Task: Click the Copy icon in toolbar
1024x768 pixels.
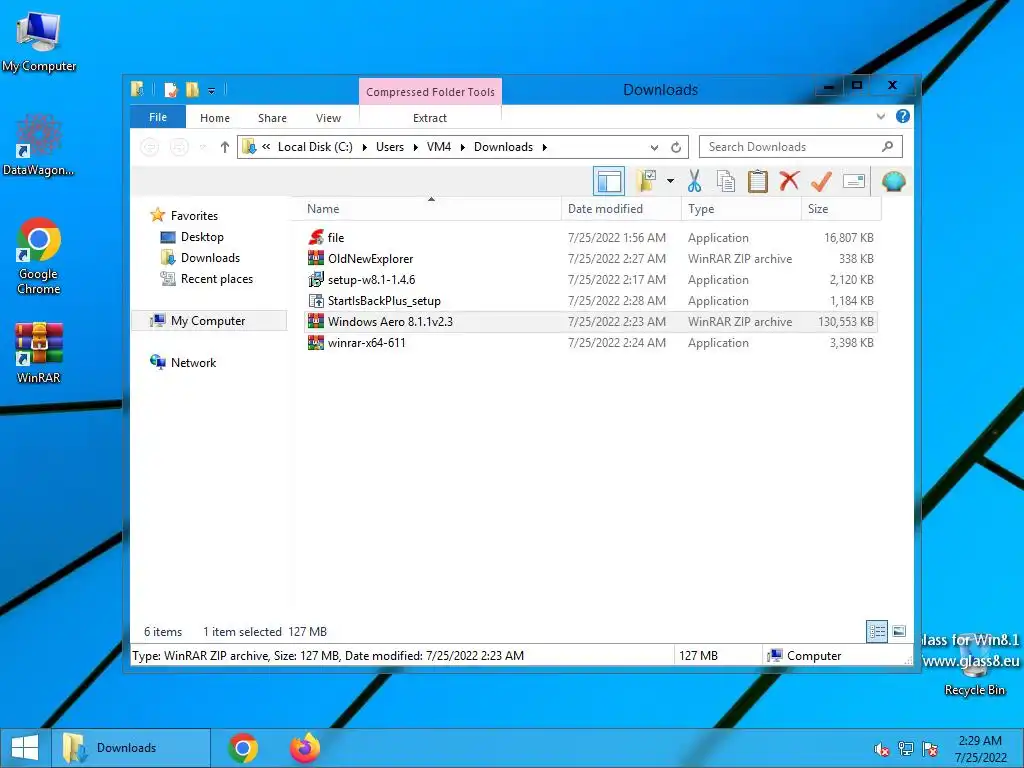Action: 726,181
